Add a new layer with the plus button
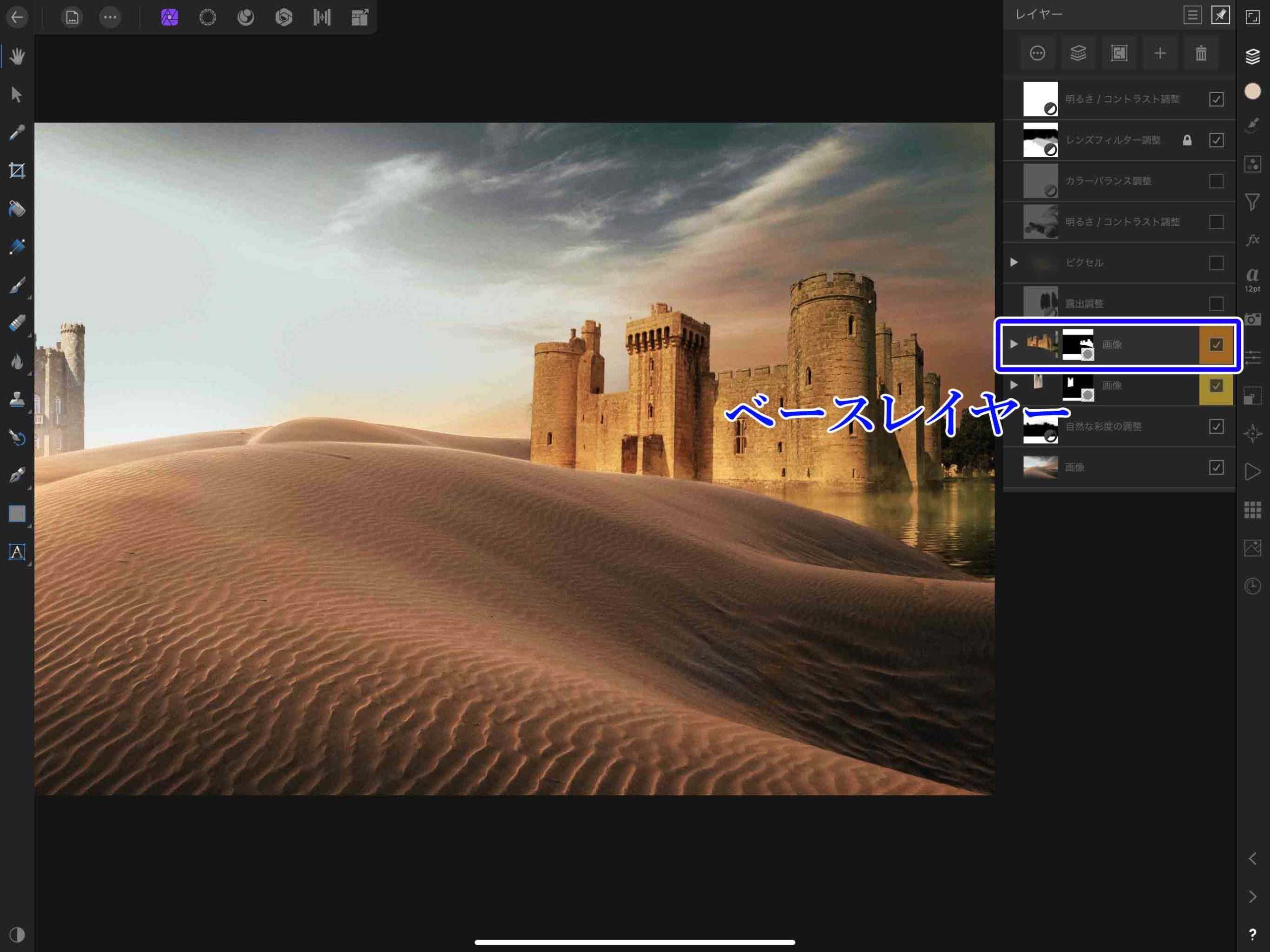Viewport: 1270px width, 952px height. (x=1160, y=54)
